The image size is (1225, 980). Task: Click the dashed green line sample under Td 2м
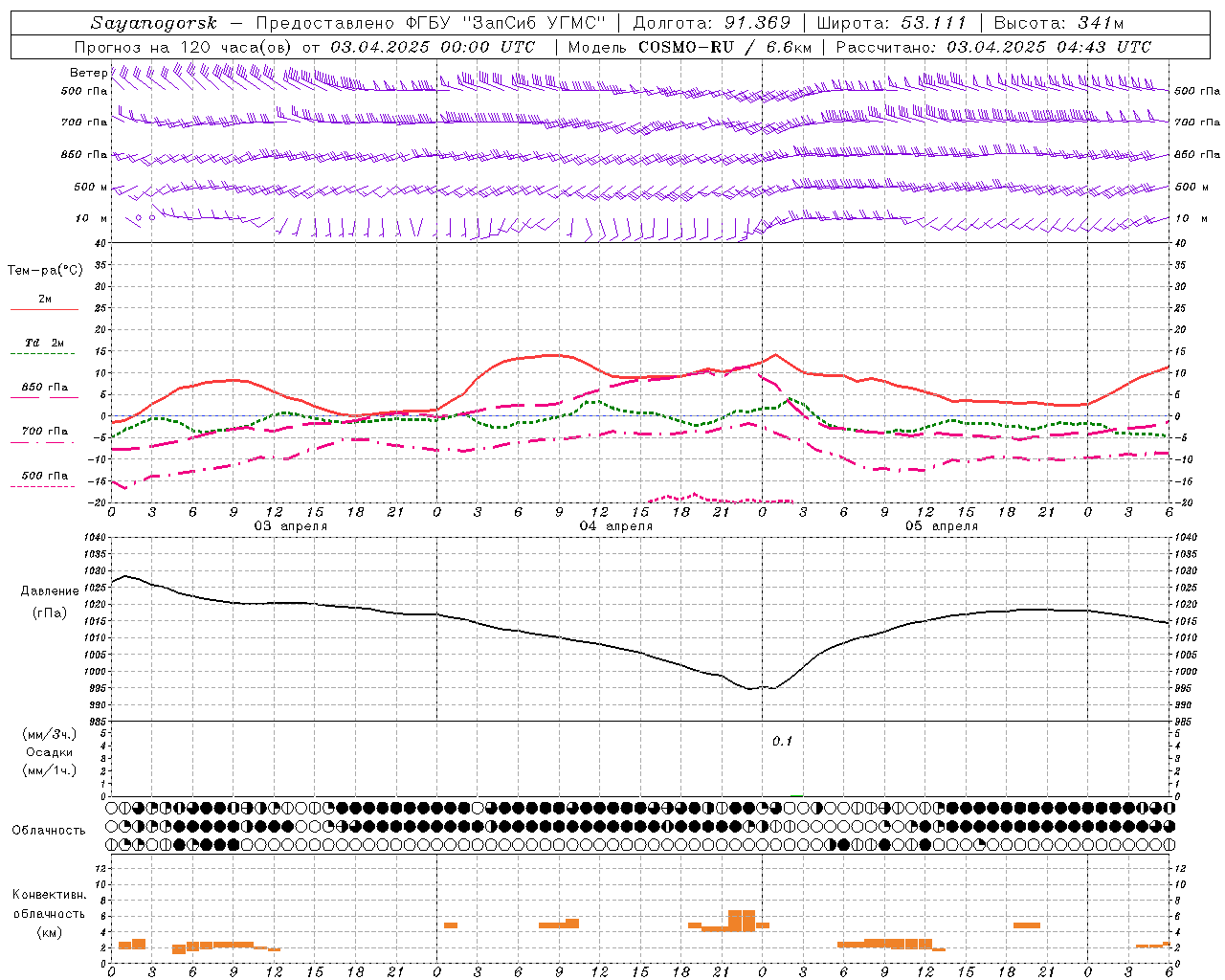(42, 354)
